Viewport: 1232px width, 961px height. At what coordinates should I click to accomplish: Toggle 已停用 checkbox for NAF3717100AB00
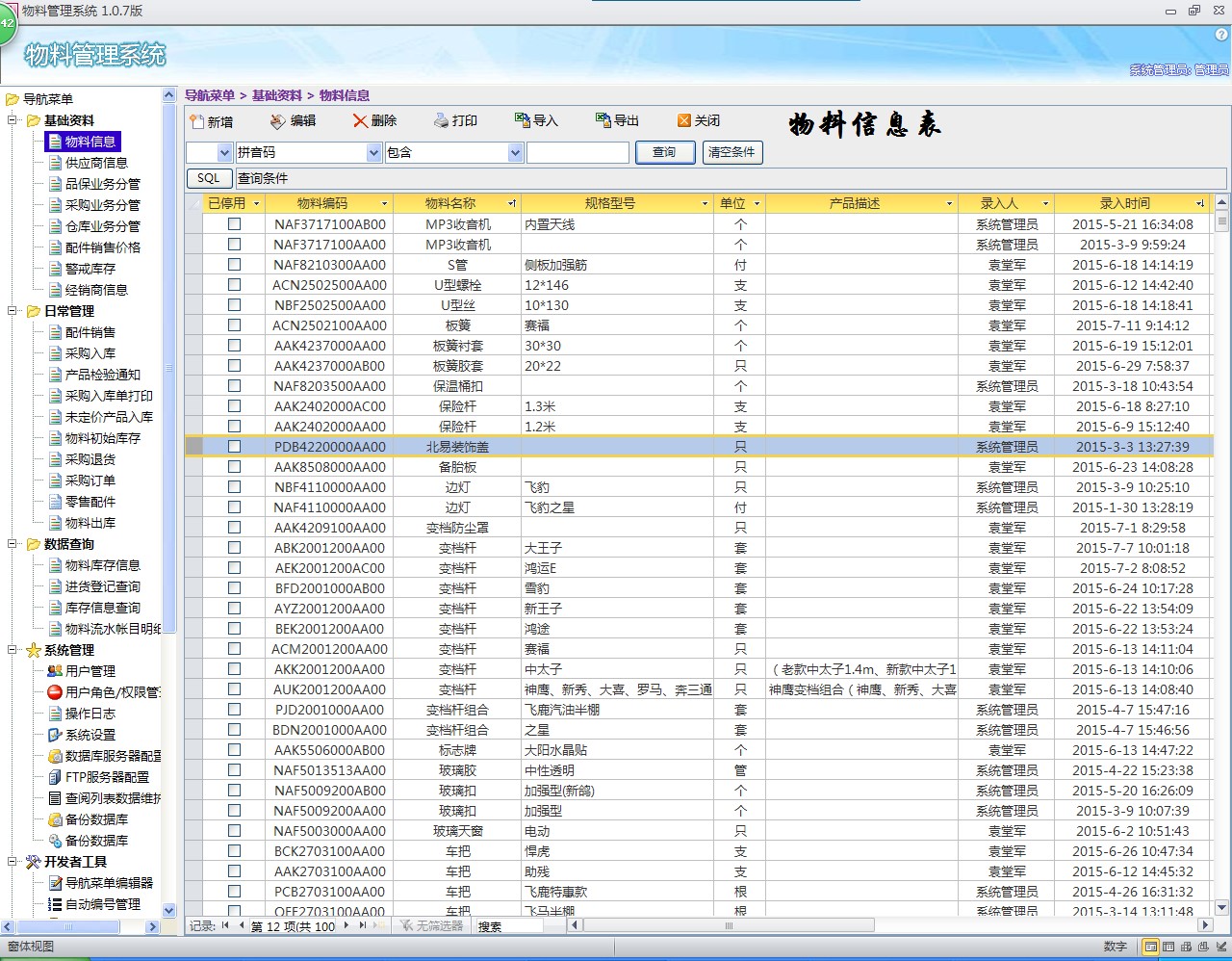[234, 223]
